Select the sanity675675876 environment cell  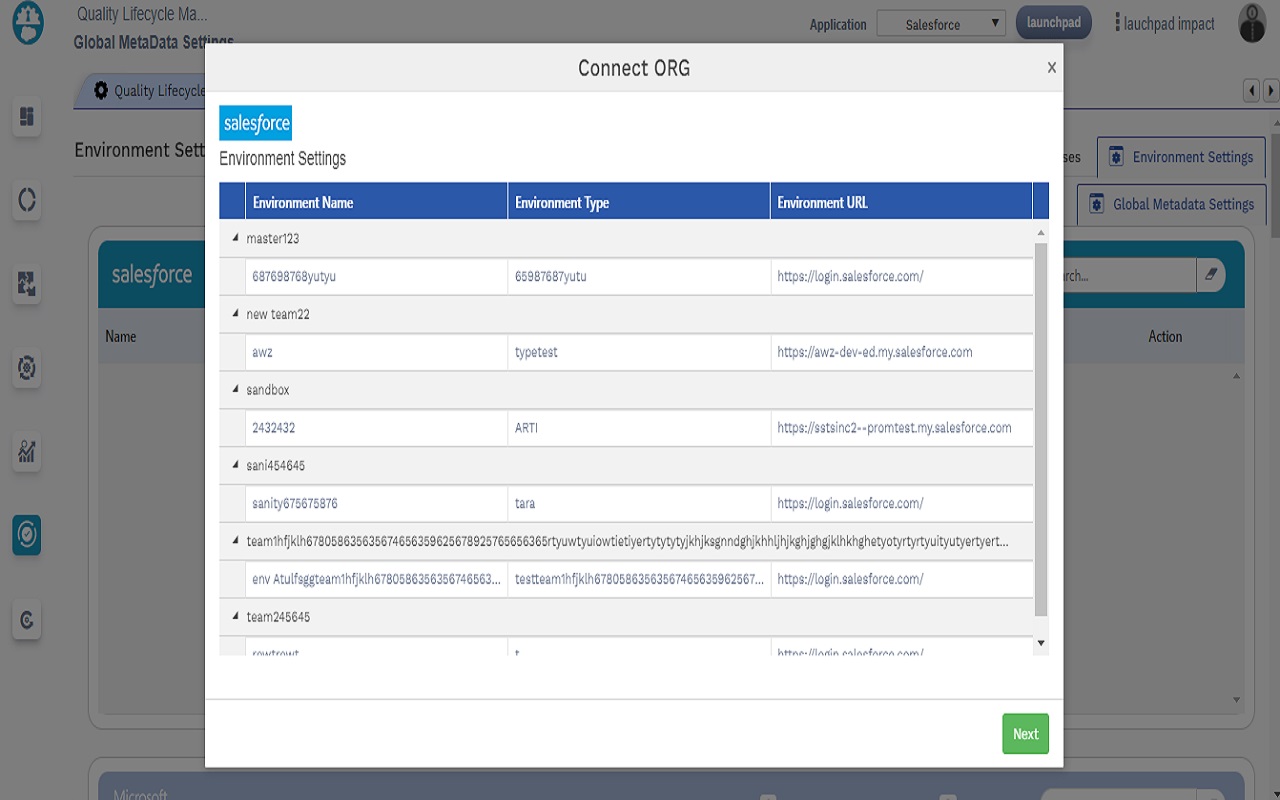[377, 504]
